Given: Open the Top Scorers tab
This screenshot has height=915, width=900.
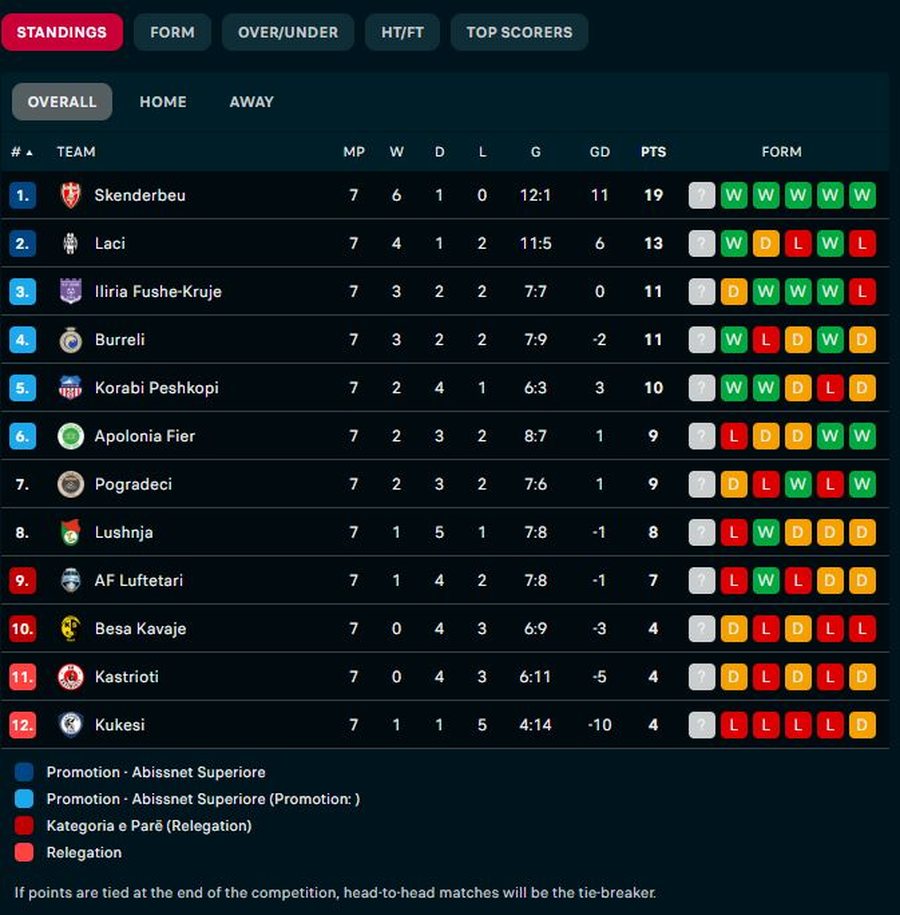Looking at the screenshot, I should [519, 32].
